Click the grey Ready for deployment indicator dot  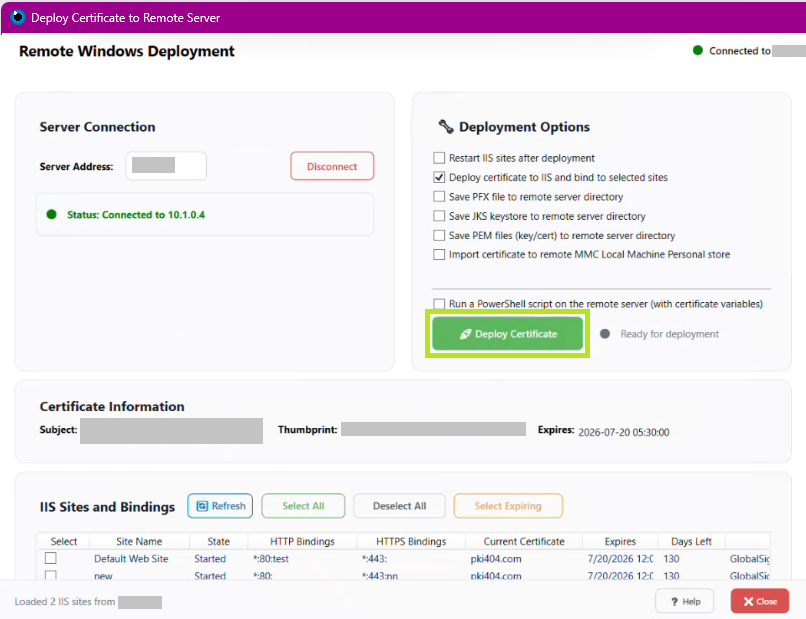point(605,334)
